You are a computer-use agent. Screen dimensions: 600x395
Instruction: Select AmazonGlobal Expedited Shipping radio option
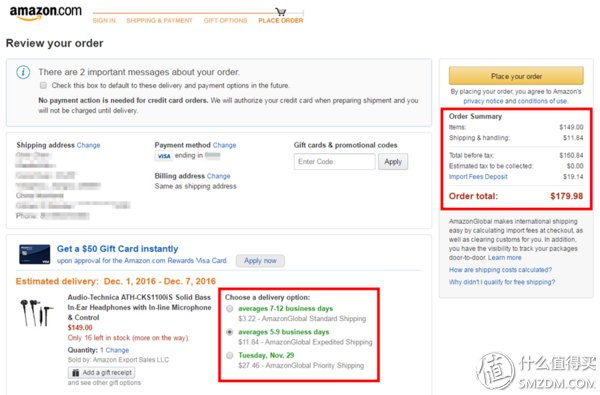(230, 332)
